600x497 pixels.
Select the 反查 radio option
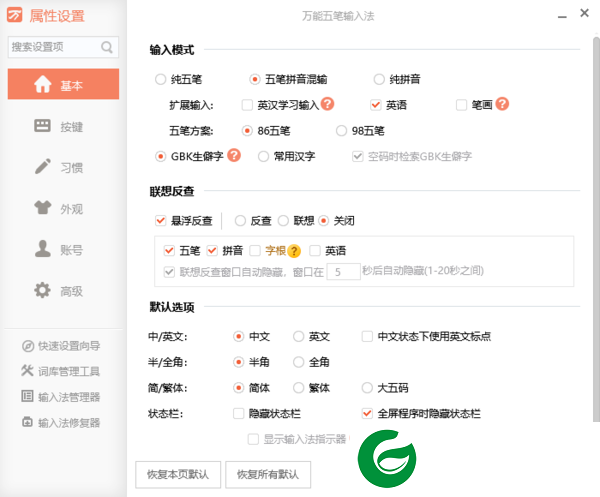tap(240, 221)
